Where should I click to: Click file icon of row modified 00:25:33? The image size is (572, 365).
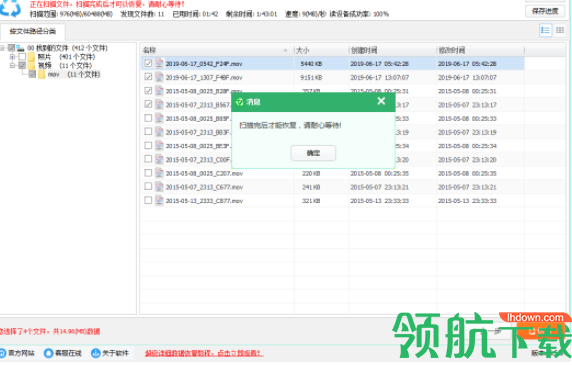(x=159, y=118)
